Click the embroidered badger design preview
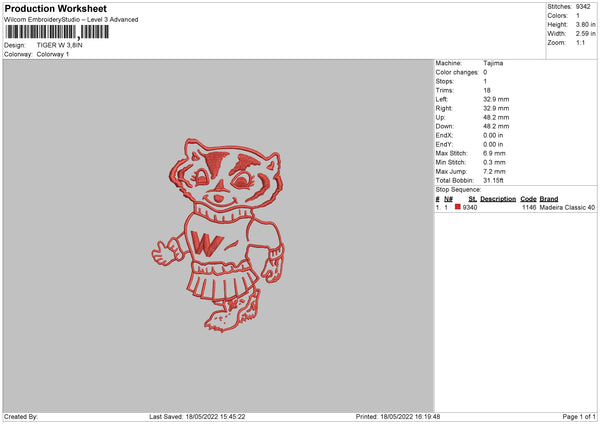 [x=218, y=235]
